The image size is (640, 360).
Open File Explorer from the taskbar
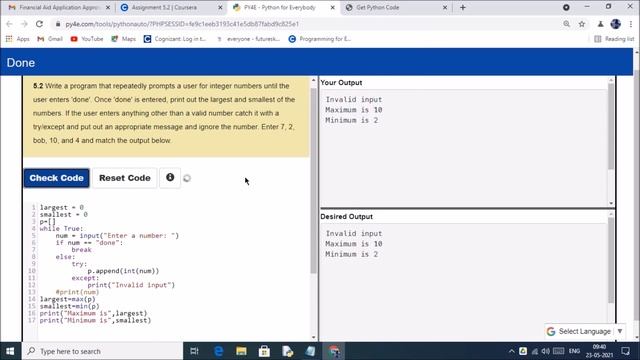point(241,351)
